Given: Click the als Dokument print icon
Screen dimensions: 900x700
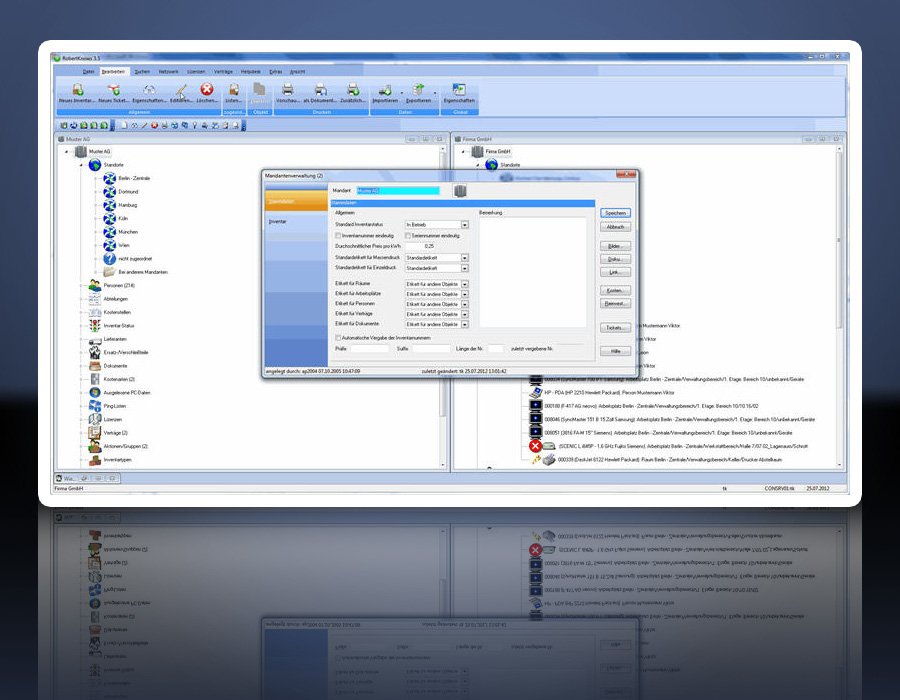Looking at the screenshot, I should tap(320, 90).
